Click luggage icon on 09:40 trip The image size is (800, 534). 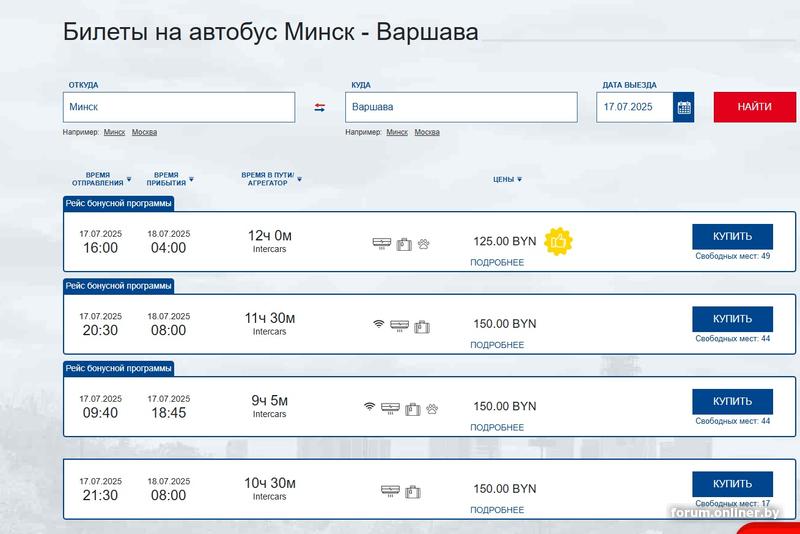pyautogui.click(x=413, y=409)
